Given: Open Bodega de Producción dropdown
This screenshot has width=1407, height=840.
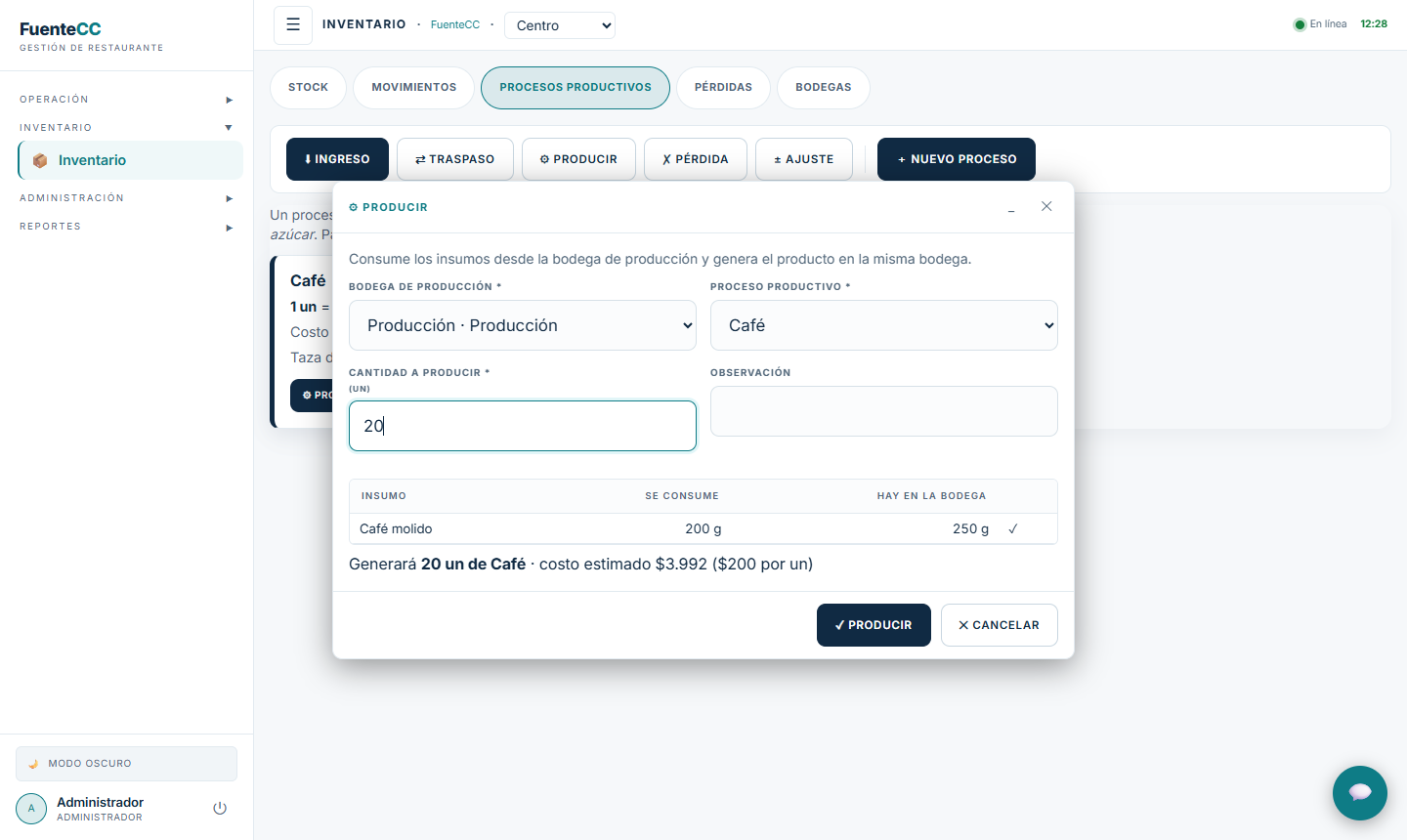Looking at the screenshot, I should (x=523, y=325).
